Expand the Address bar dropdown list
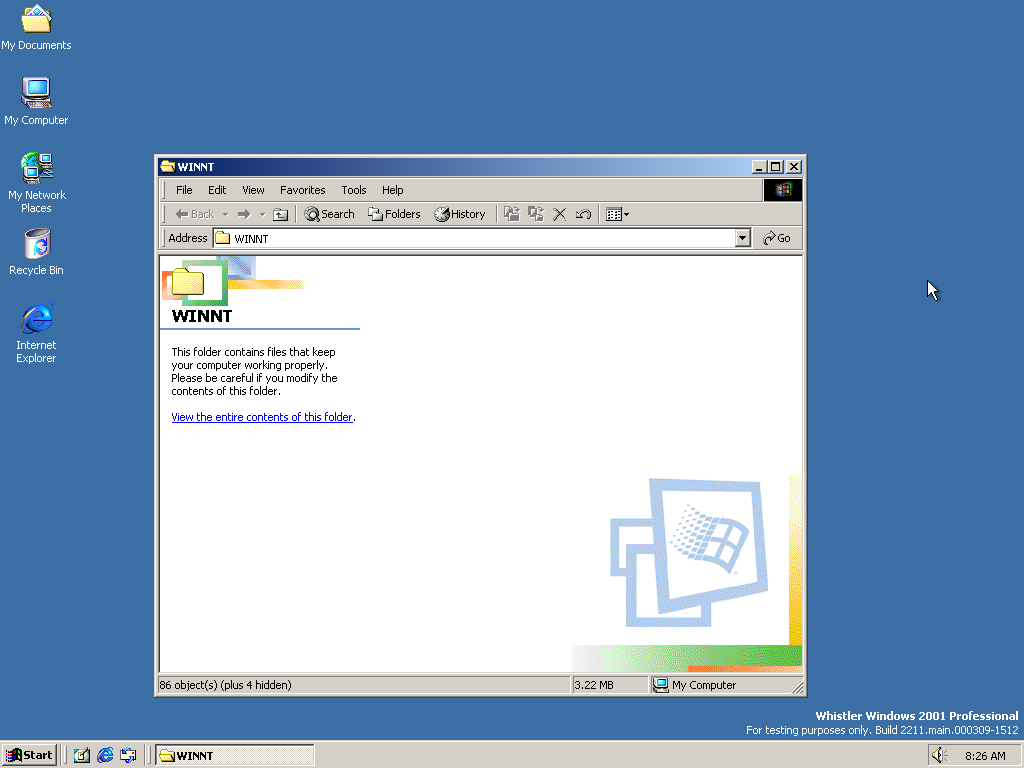1024x768 pixels. coord(743,238)
